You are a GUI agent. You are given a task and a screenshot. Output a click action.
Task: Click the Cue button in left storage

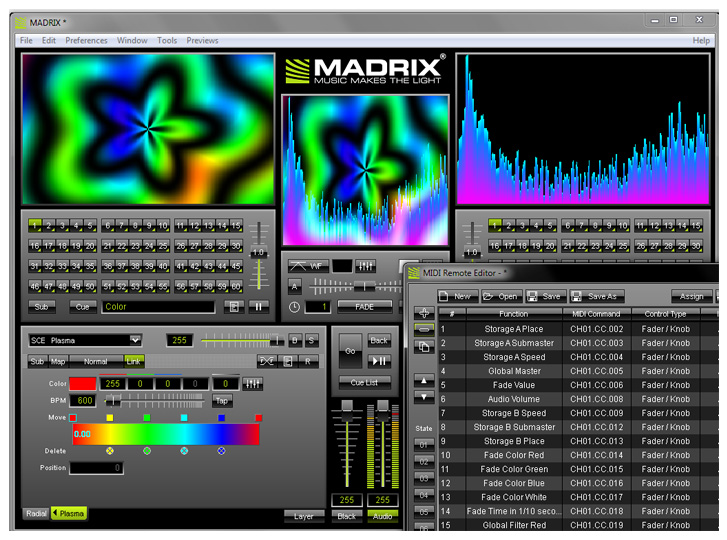click(83, 306)
